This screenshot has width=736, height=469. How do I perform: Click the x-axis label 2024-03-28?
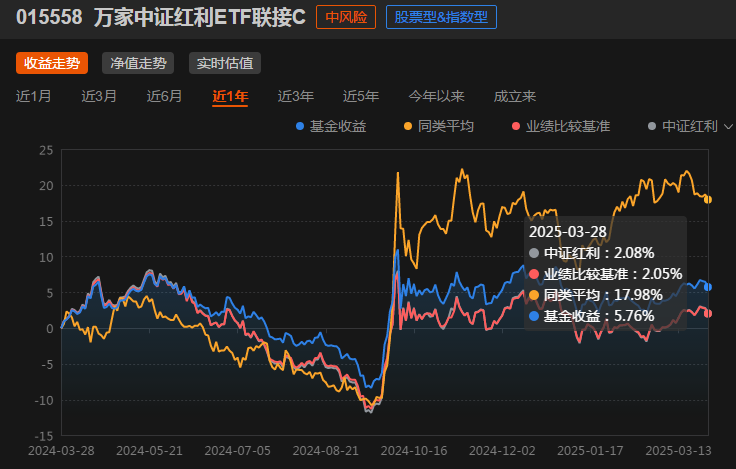coord(61,451)
